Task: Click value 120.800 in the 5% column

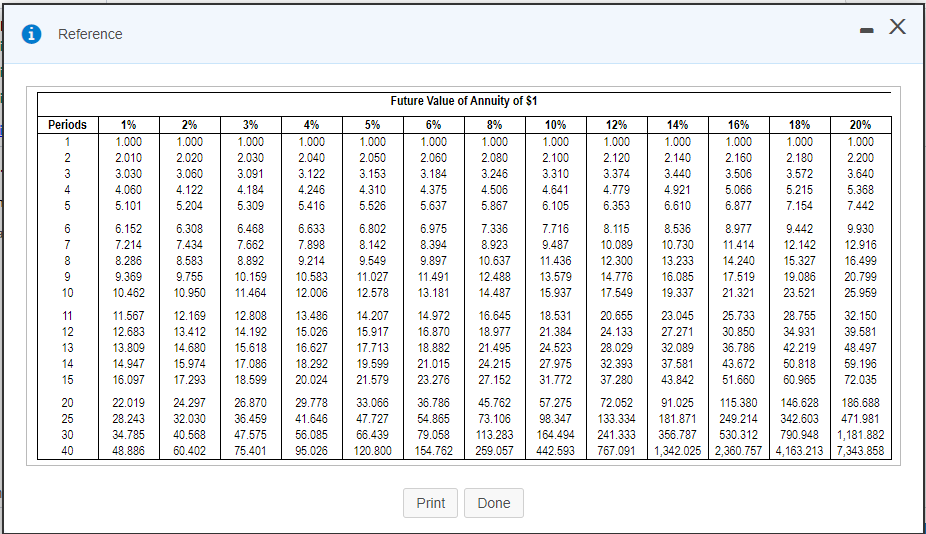Action: tap(372, 451)
